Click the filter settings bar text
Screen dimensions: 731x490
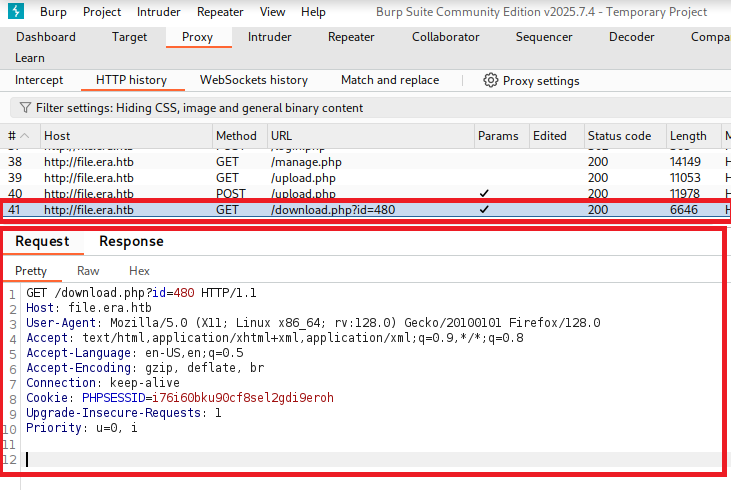(x=199, y=108)
